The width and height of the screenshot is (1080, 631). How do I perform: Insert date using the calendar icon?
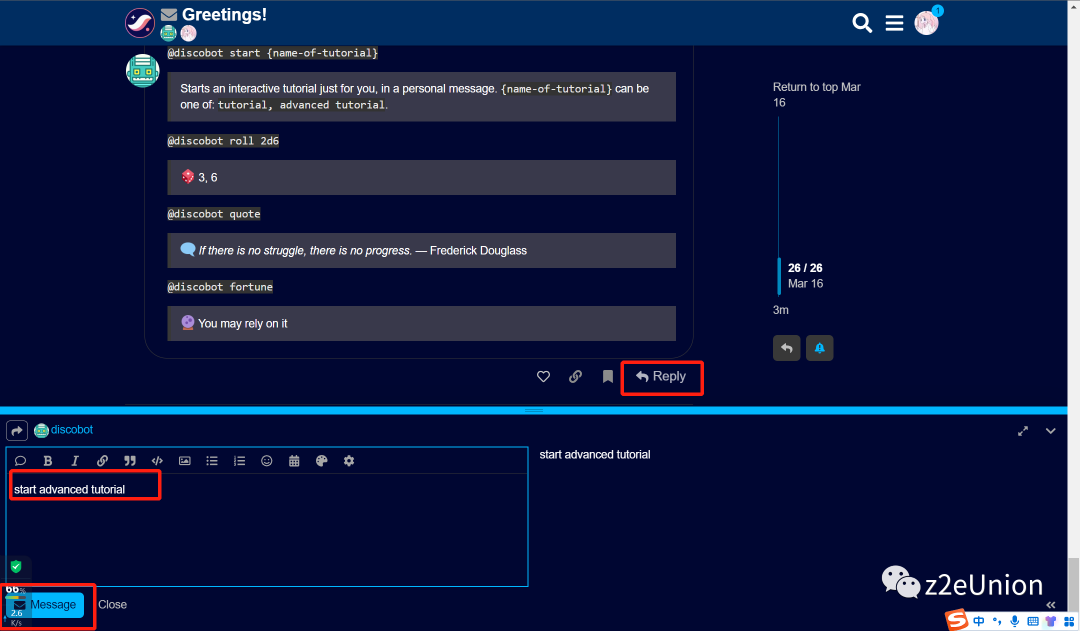[x=294, y=461]
